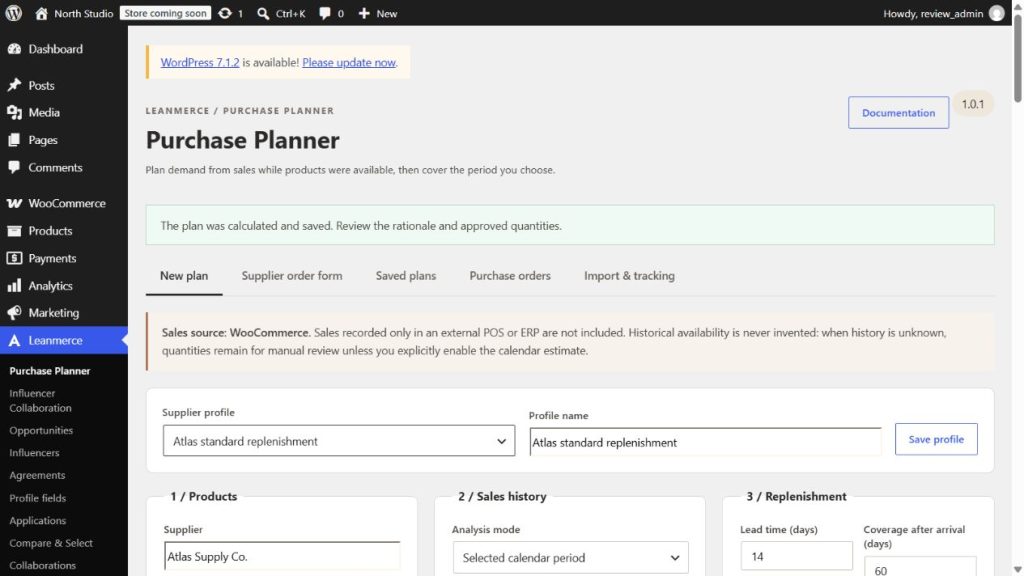Click the 1.0.1 version badge

click(973, 104)
